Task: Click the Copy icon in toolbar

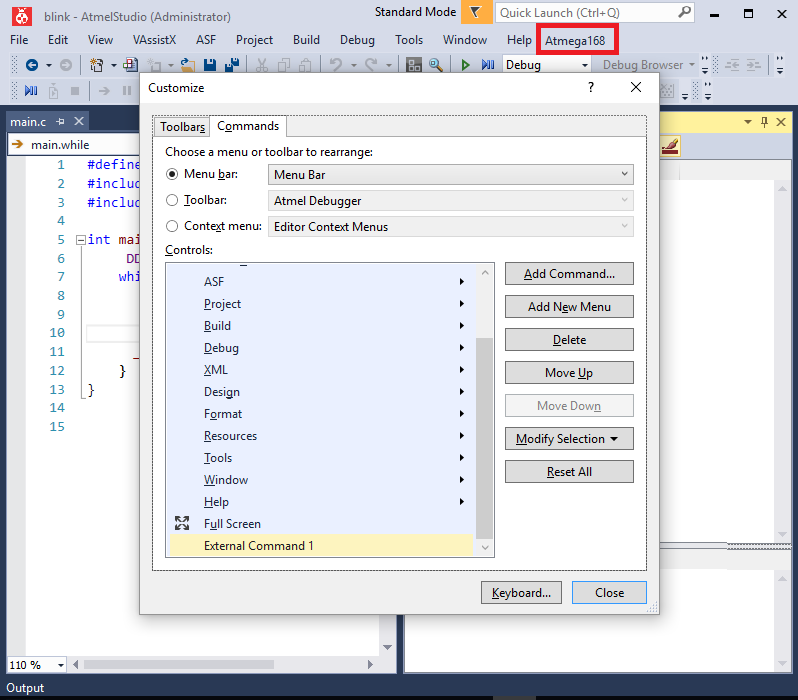Action: 284,65
